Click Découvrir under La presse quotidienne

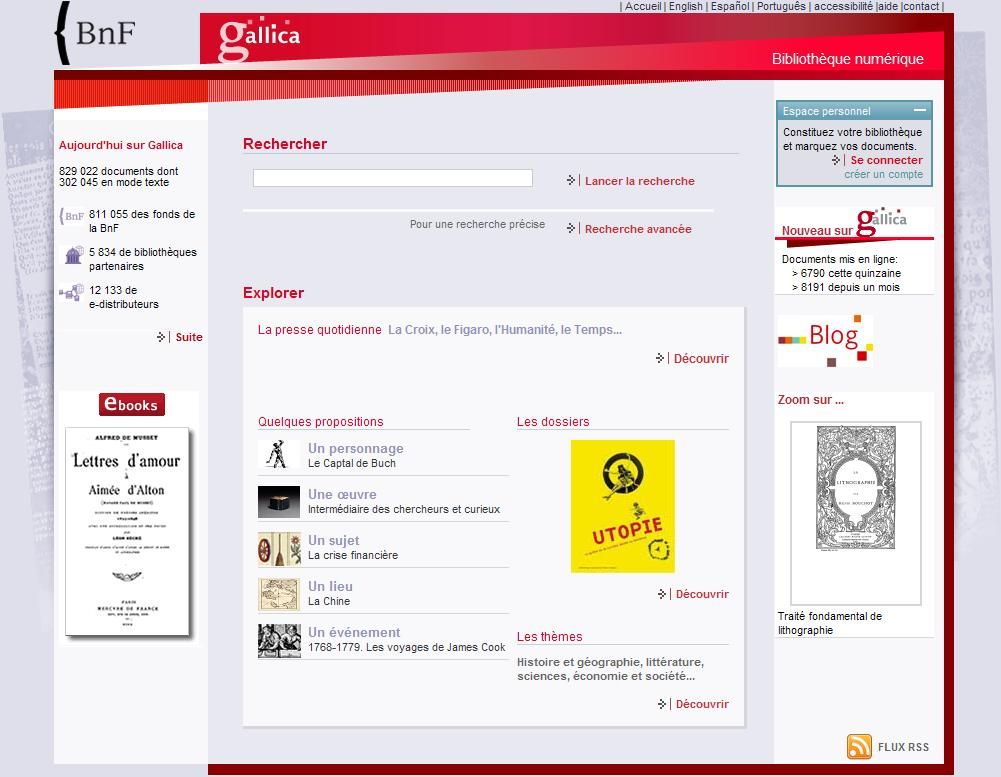[701, 359]
